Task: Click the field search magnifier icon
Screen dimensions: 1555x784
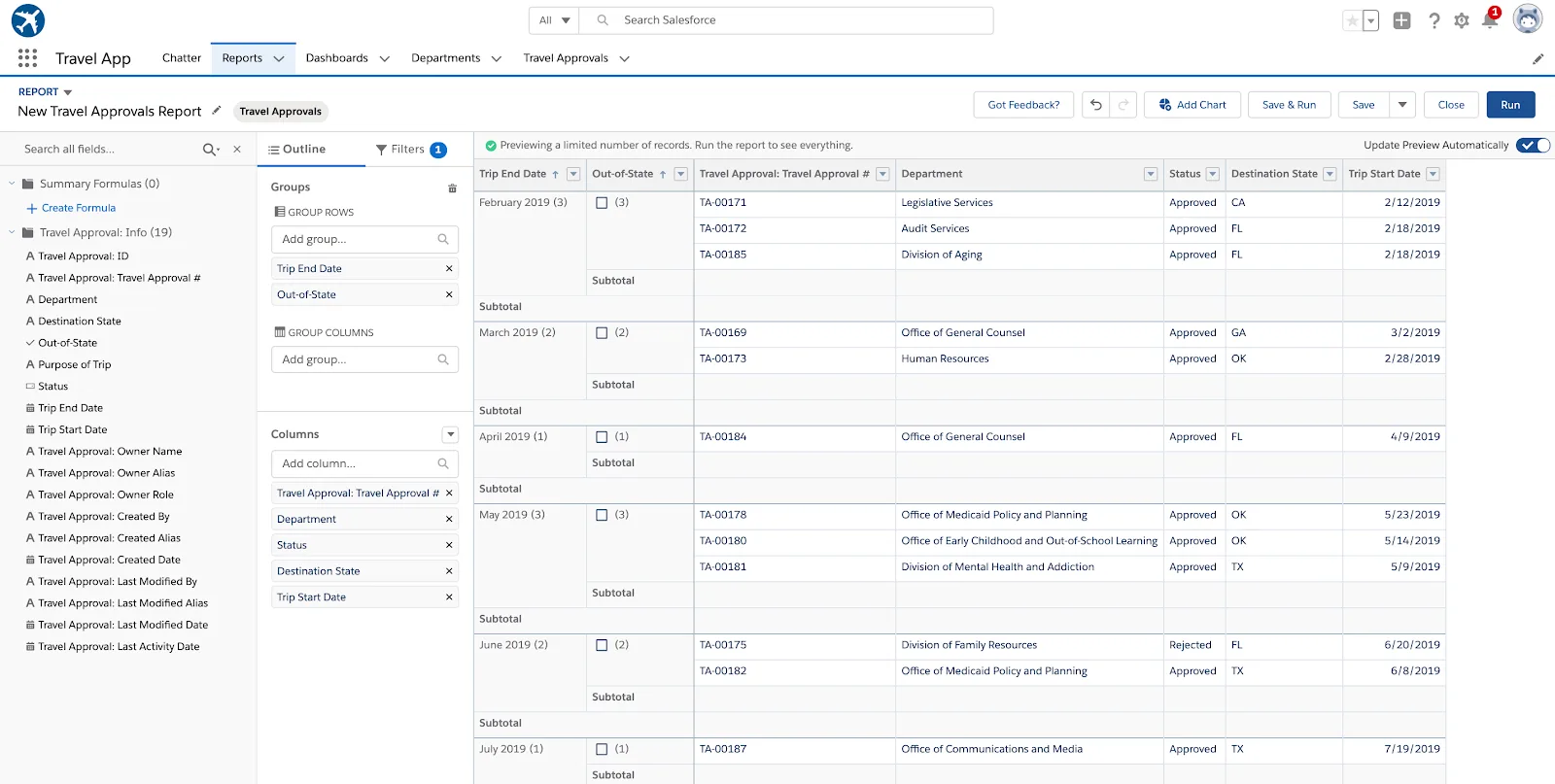Action: pyautogui.click(x=210, y=150)
